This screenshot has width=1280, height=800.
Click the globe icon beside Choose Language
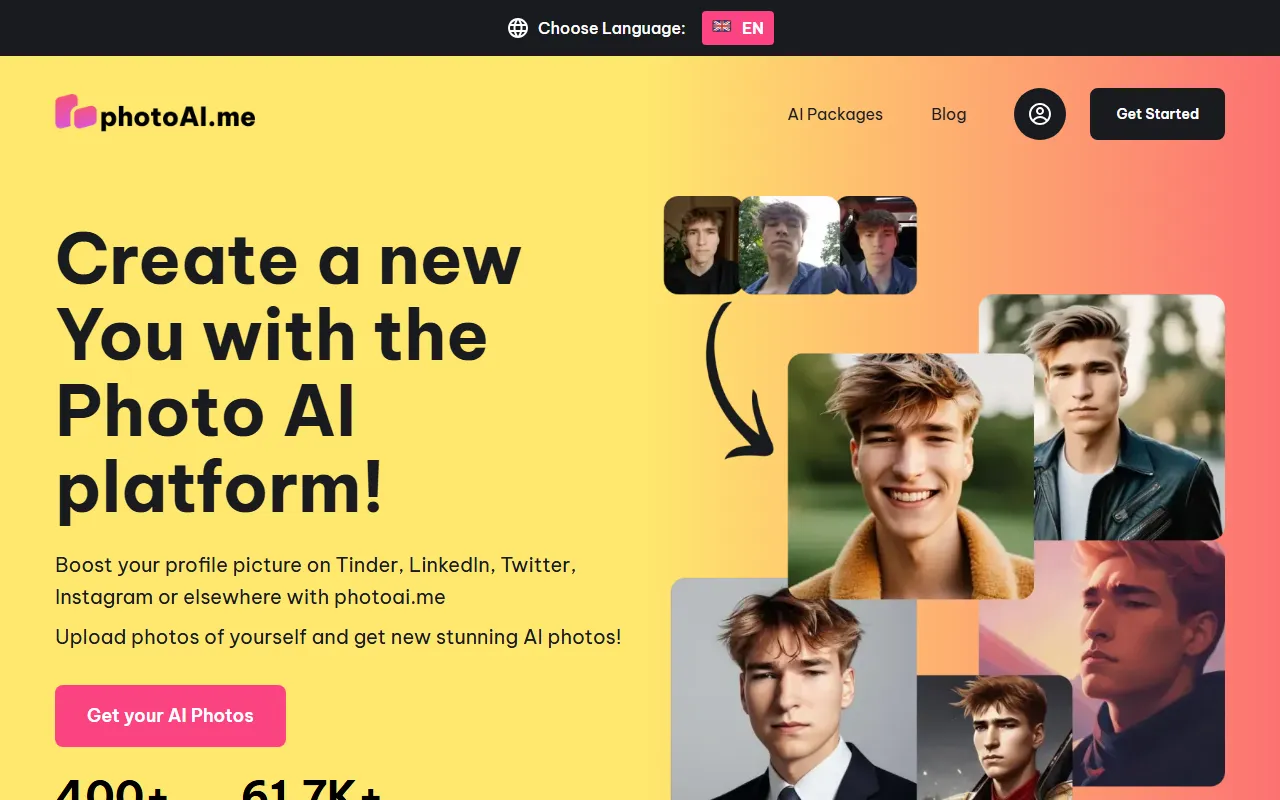518,28
